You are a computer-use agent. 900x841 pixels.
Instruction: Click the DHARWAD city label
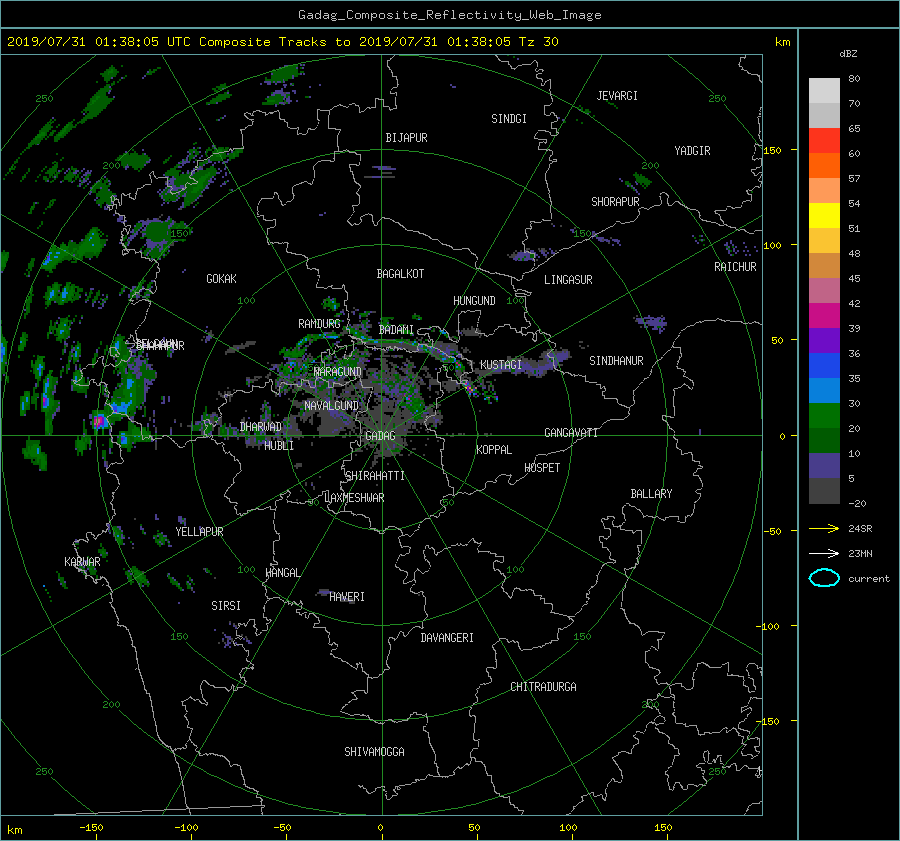click(x=261, y=427)
